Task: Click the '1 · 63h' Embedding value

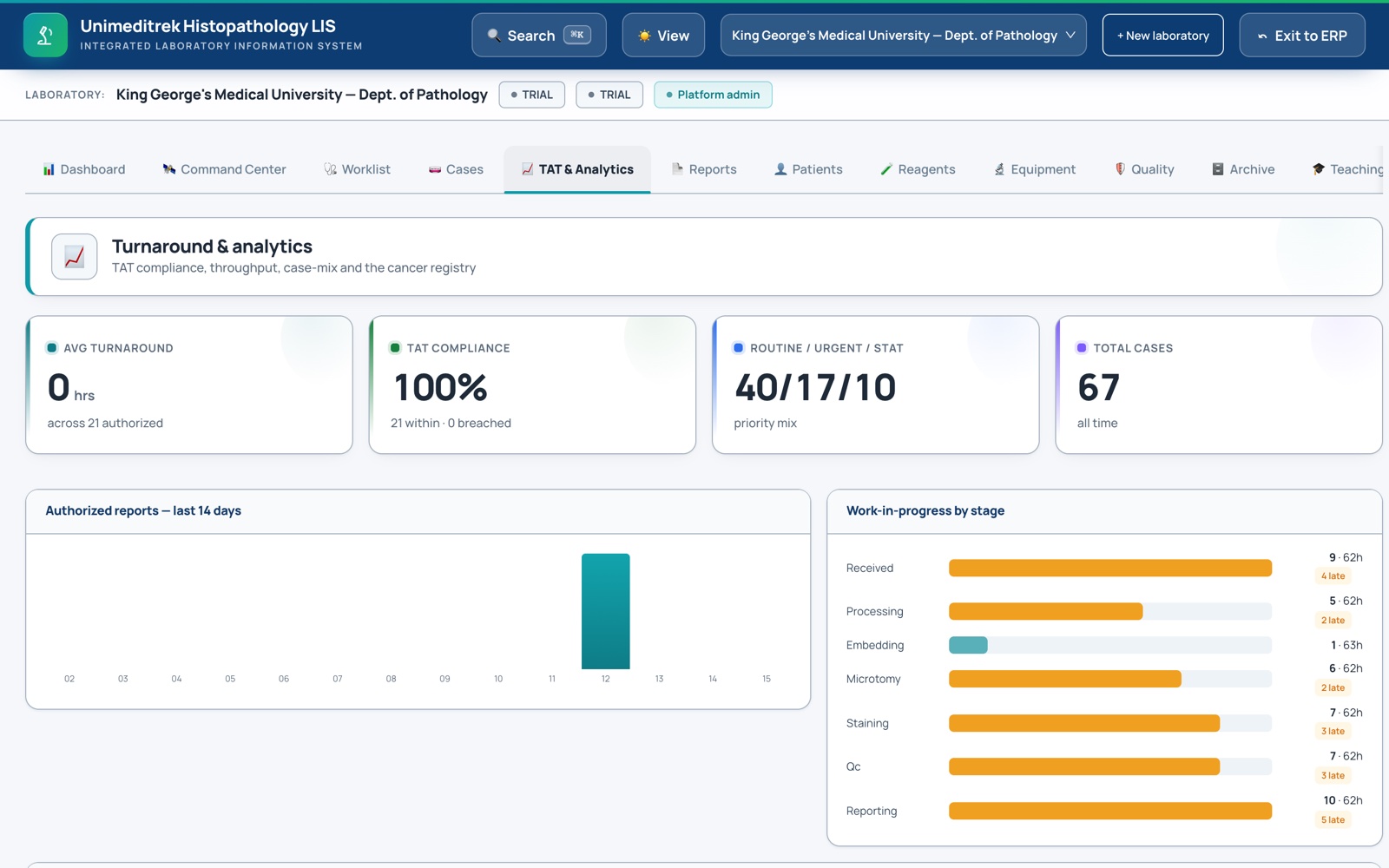Action: coord(1346,645)
